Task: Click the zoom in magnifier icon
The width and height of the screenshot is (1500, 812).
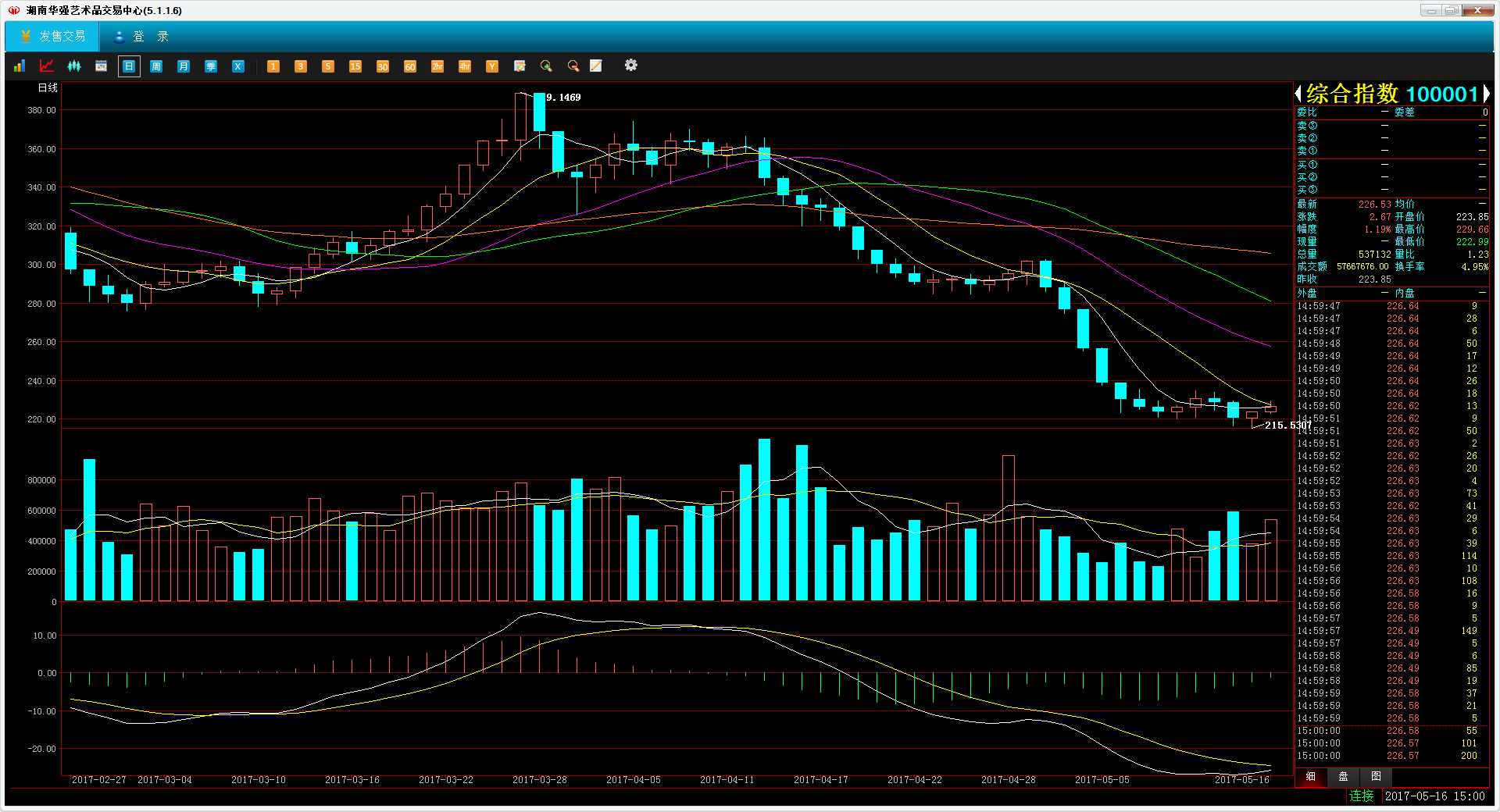Action: [546, 66]
